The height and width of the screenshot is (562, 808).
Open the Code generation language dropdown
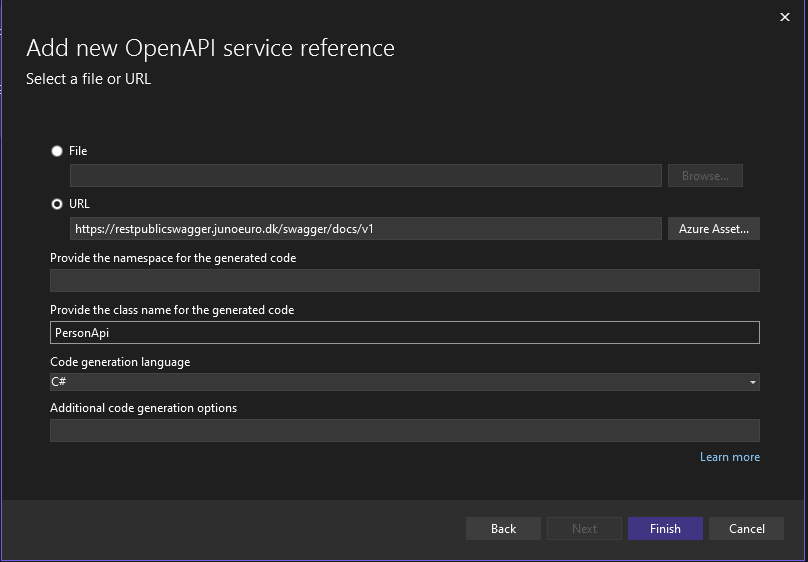405,382
